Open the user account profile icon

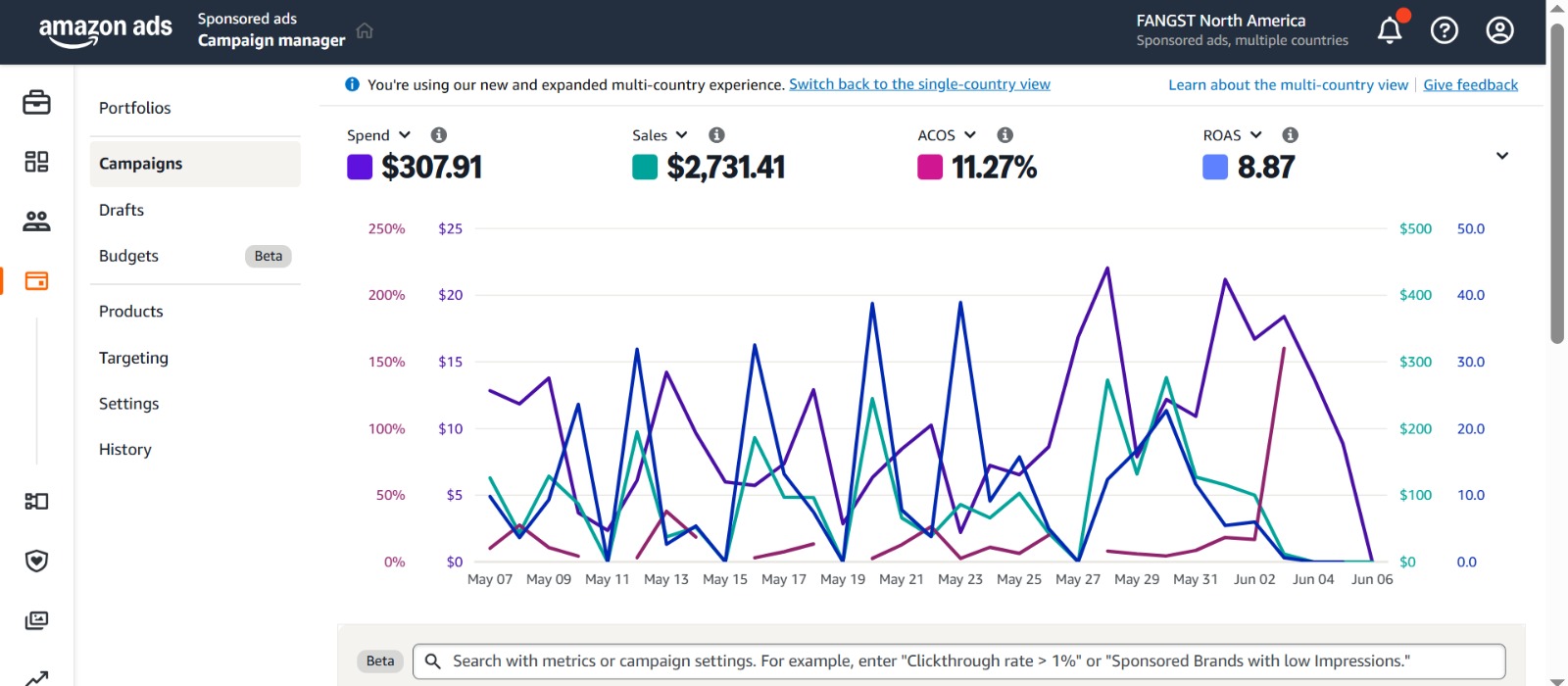[x=1499, y=31]
